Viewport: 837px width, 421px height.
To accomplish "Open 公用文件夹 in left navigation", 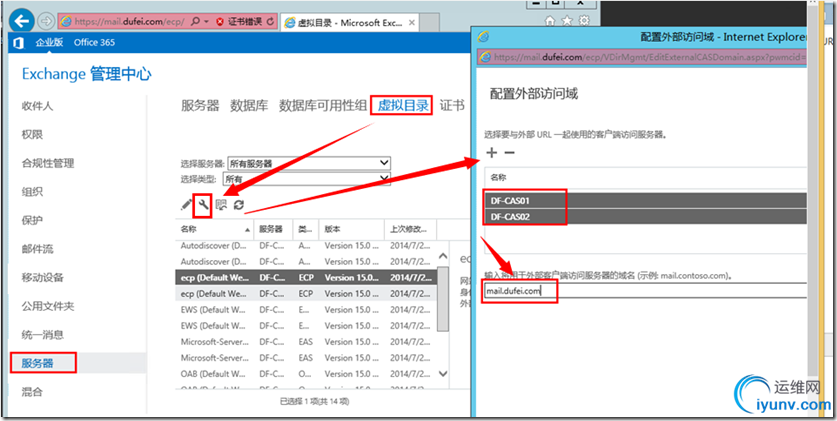I will [x=48, y=306].
